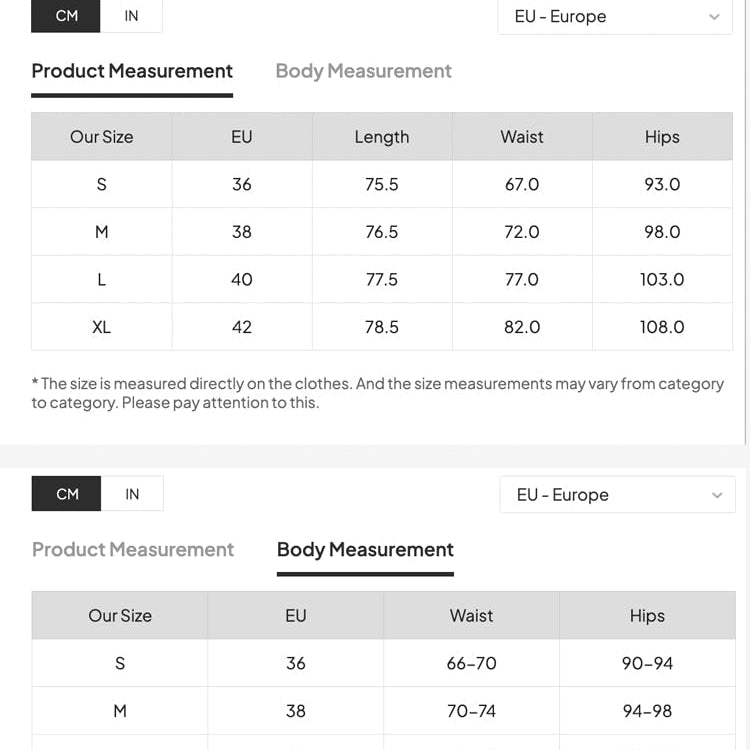Switch to the greyed-out Body Measurement tab
Image resolution: width=750 pixels, height=750 pixels.
click(x=363, y=71)
